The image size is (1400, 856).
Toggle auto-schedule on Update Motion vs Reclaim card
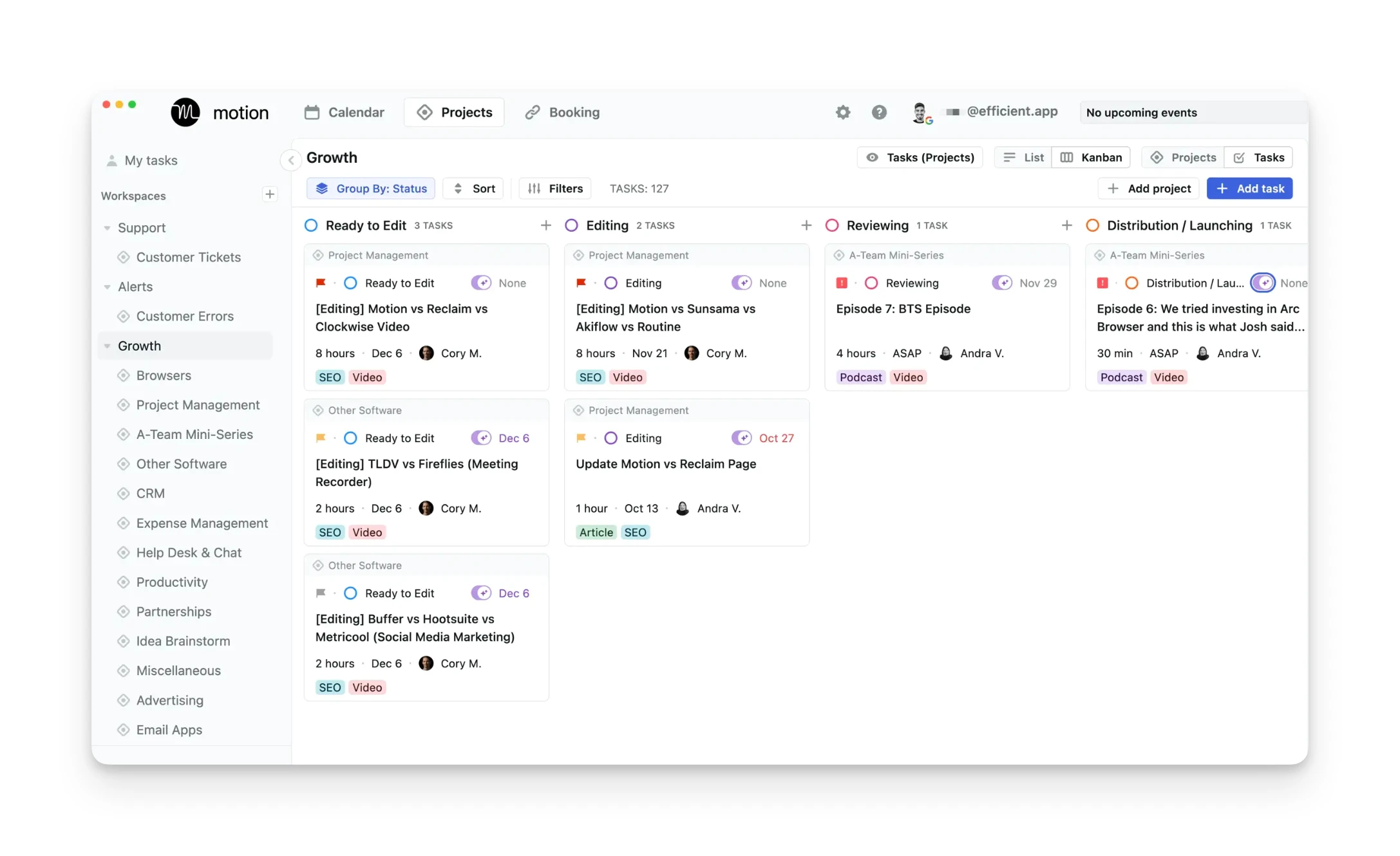[741, 438]
